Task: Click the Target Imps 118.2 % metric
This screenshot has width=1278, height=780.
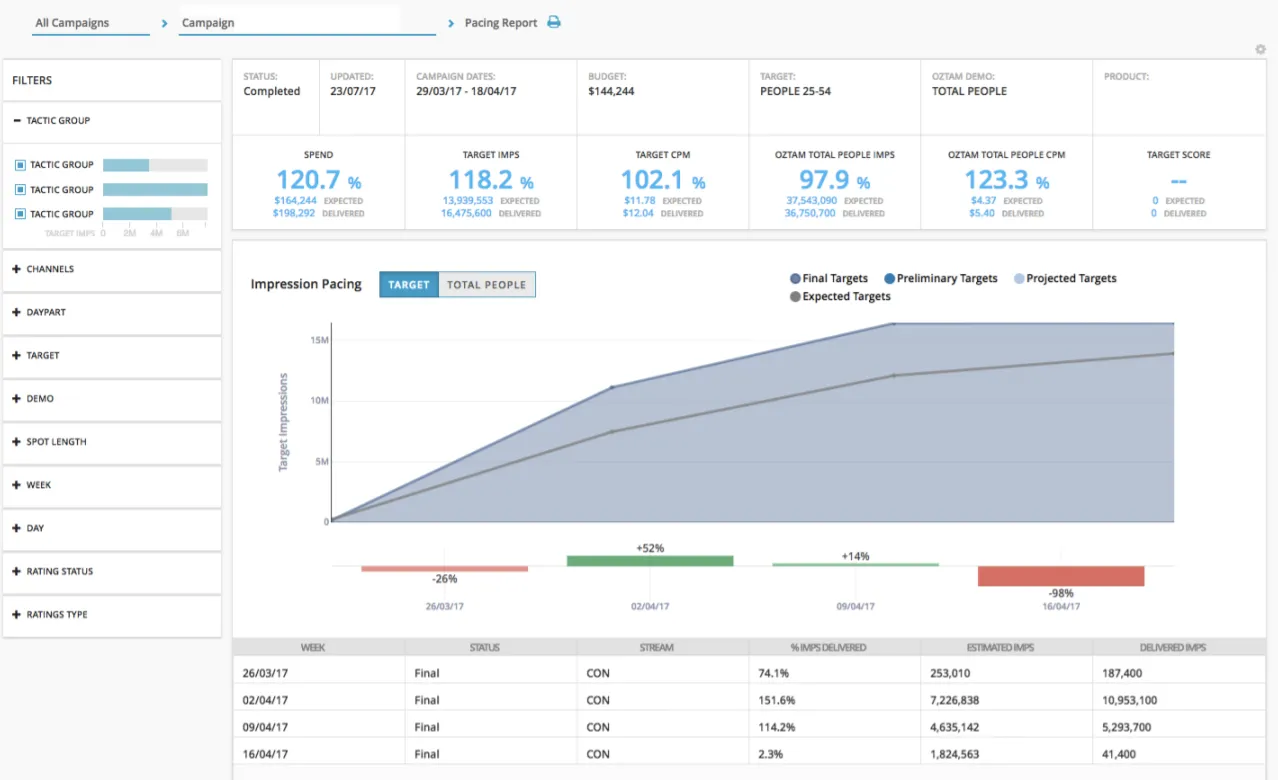Action: 491,181
